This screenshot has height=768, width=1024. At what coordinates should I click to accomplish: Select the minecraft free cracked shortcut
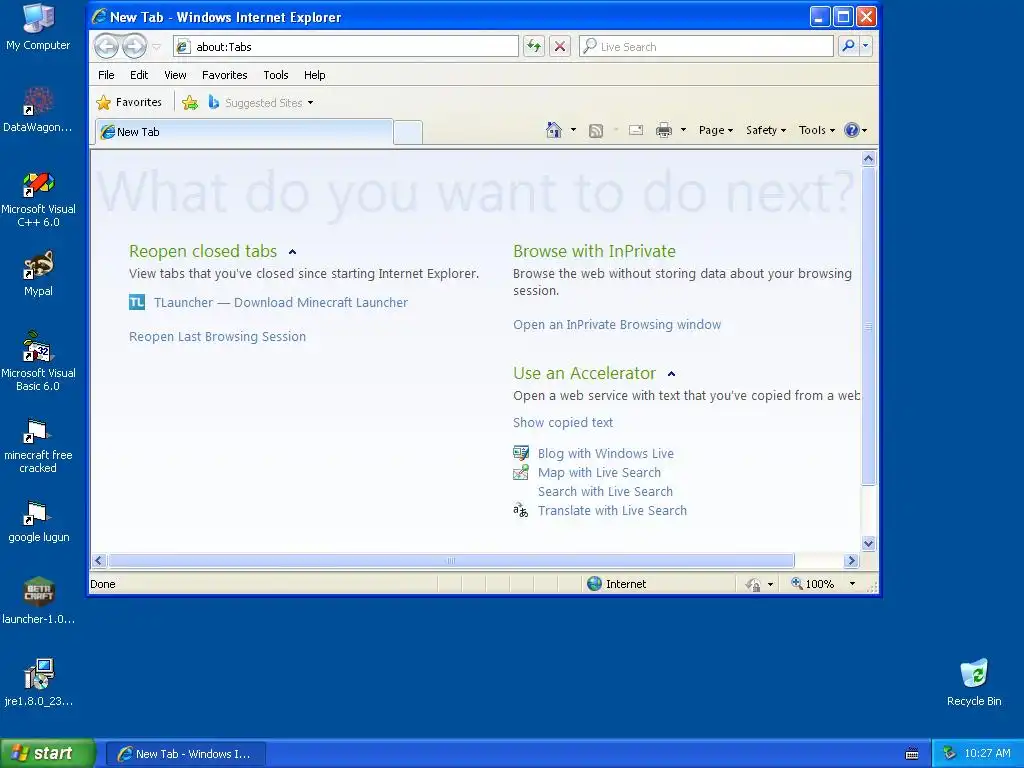38,446
